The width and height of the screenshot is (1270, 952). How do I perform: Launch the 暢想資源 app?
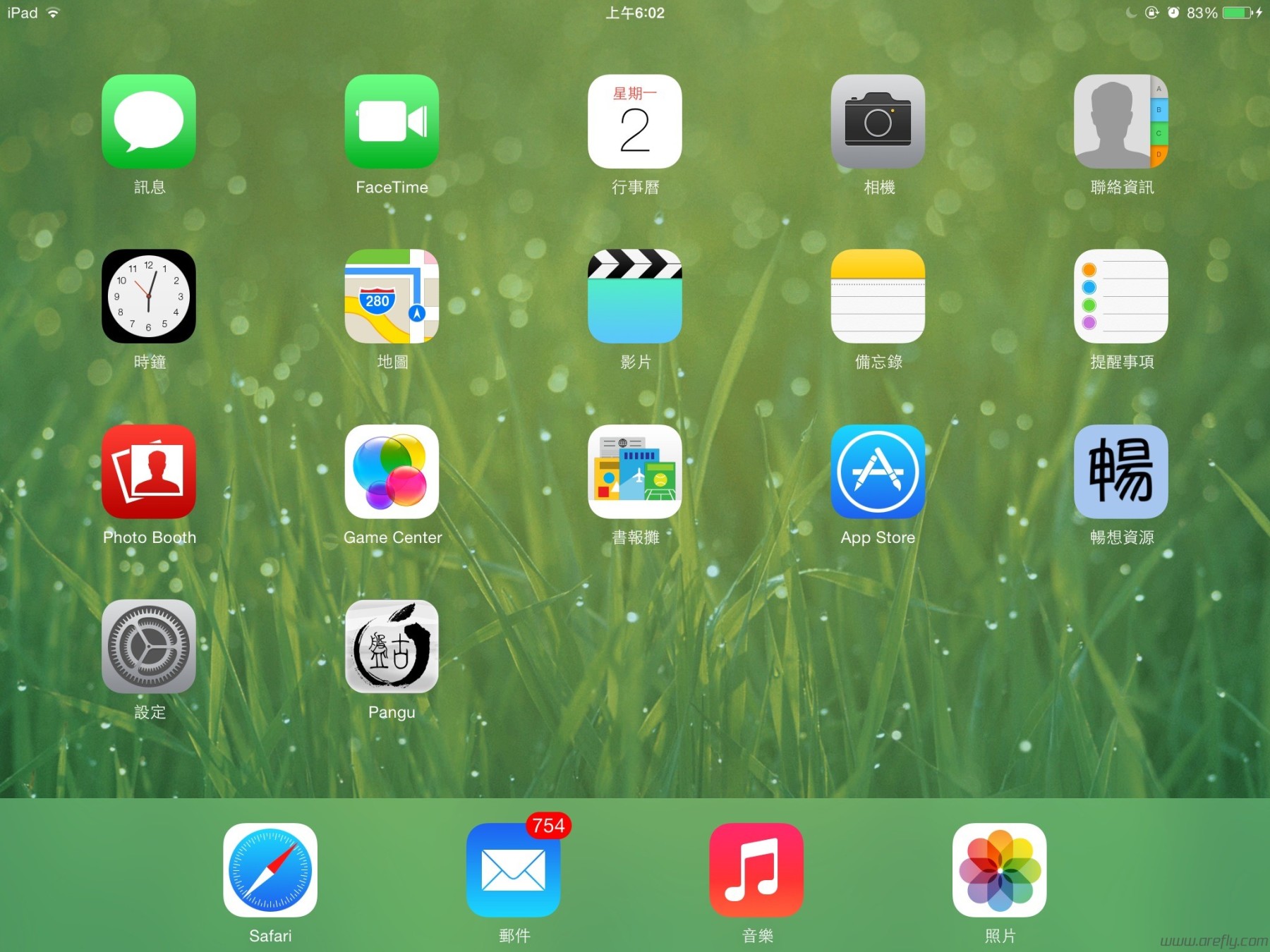(1120, 472)
